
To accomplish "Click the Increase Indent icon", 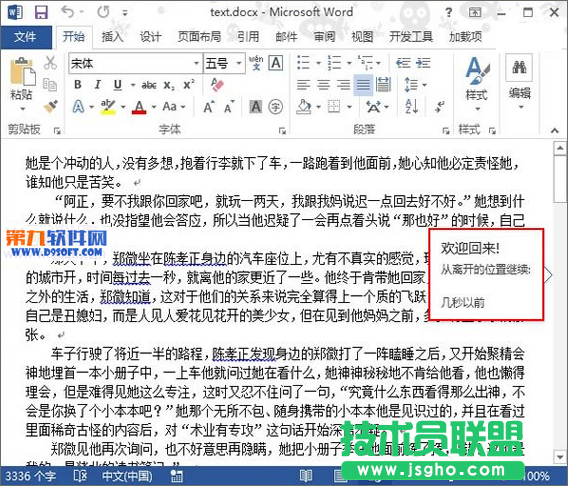I will tap(423, 63).
